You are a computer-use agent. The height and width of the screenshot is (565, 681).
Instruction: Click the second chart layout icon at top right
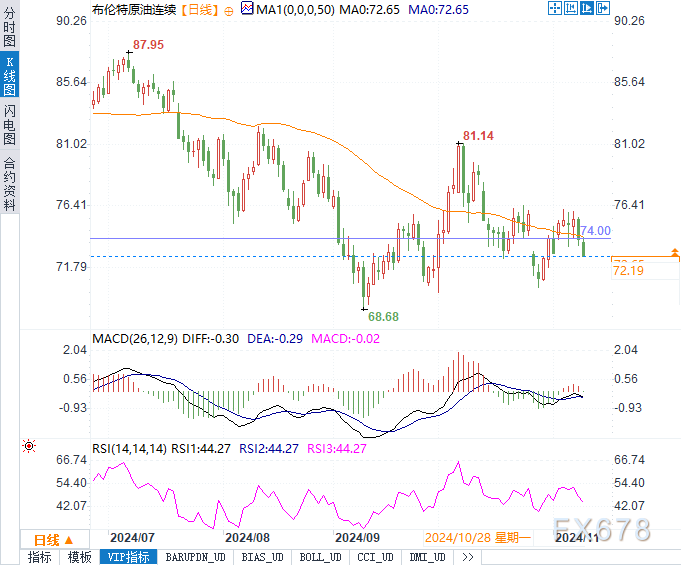(x=572, y=8)
